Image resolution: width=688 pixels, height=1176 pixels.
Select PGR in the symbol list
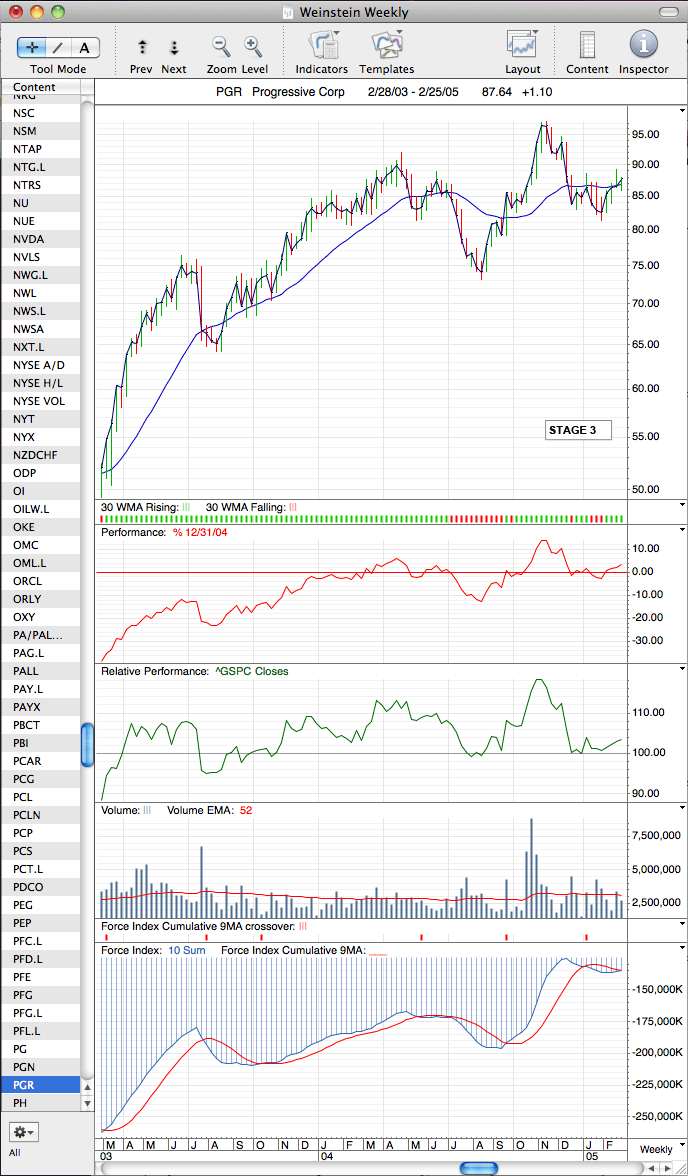pyautogui.click(x=41, y=1084)
